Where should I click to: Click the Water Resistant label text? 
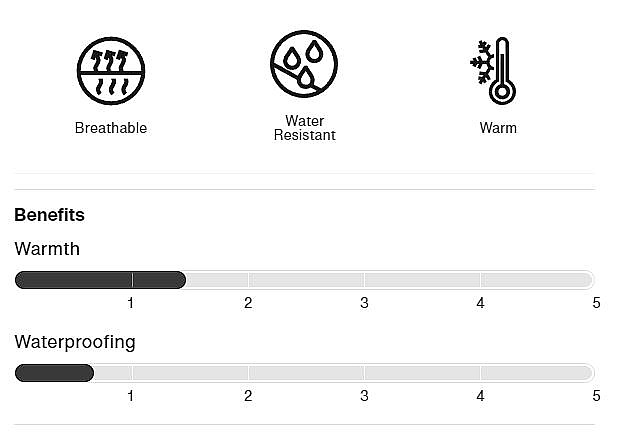pyautogui.click(x=304, y=128)
